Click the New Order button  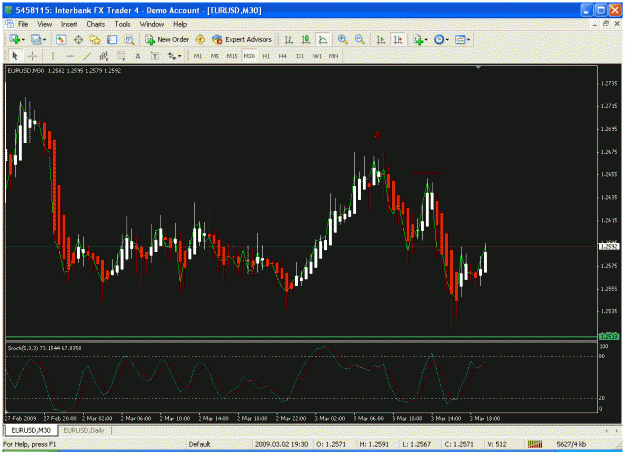click(x=167, y=39)
